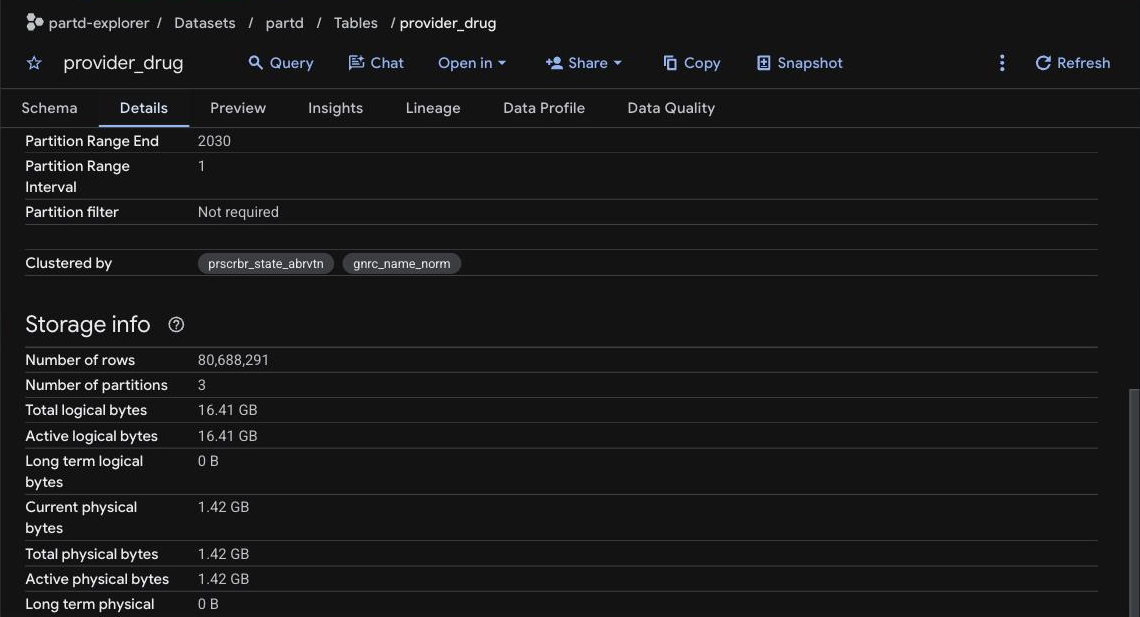Click the gnrc_name_norm cluster chip
Screen dimensions: 1140x617
click(x=401, y=263)
